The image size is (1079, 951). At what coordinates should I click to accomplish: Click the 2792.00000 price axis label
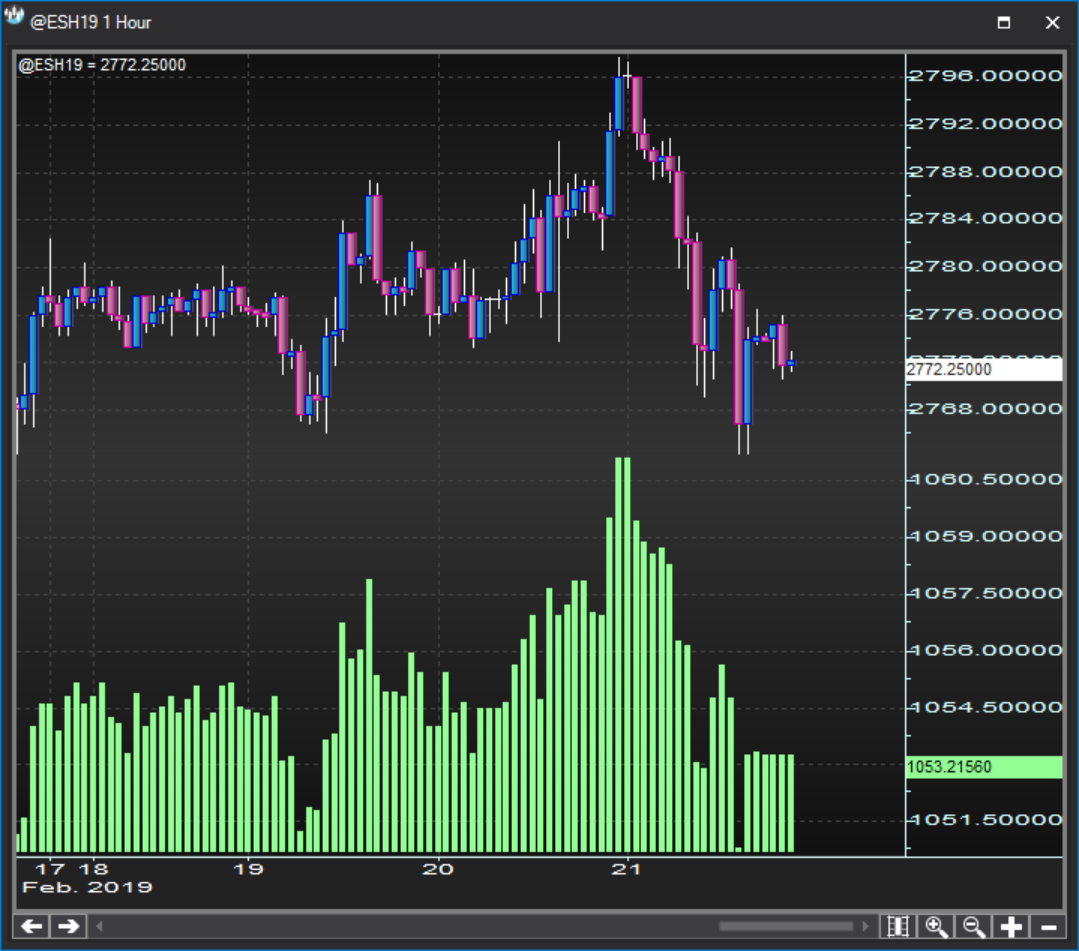(x=985, y=124)
